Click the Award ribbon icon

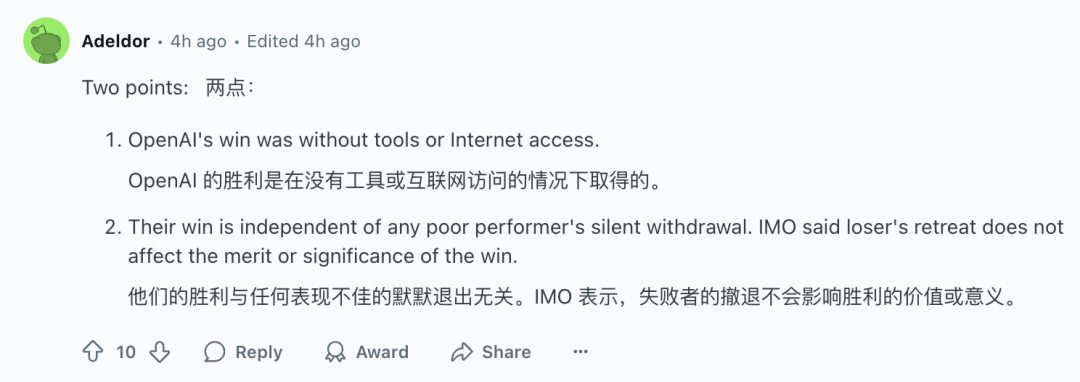click(335, 352)
